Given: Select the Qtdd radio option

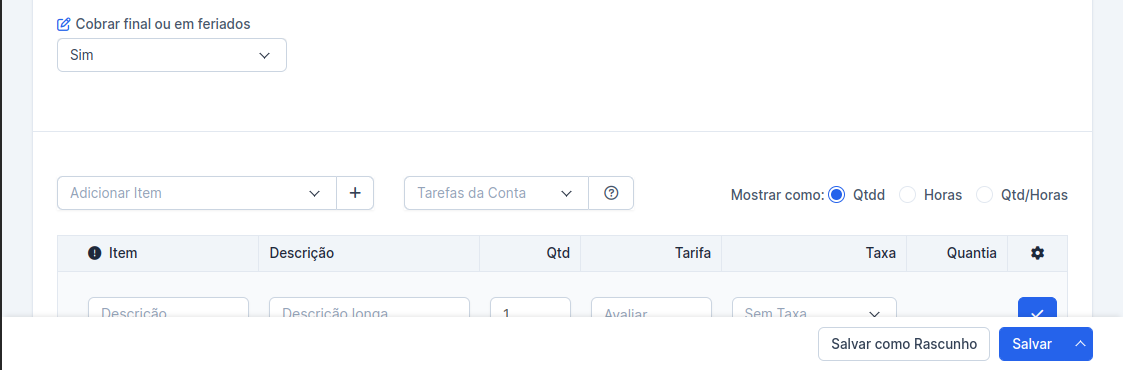Looking at the screenshot, I should (x=836, y=195).
